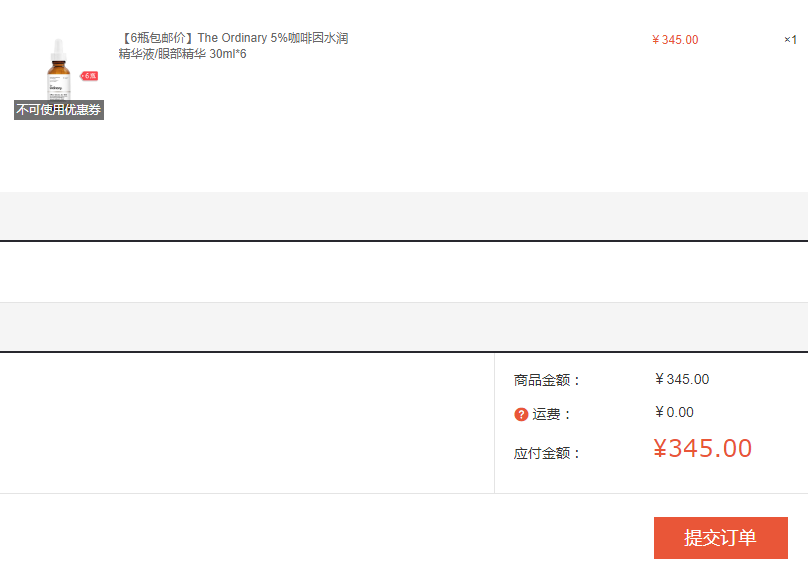This screenshot has width=808, height=578.
Task: Click the red question mark icon beside 运费
Action: 521,414
